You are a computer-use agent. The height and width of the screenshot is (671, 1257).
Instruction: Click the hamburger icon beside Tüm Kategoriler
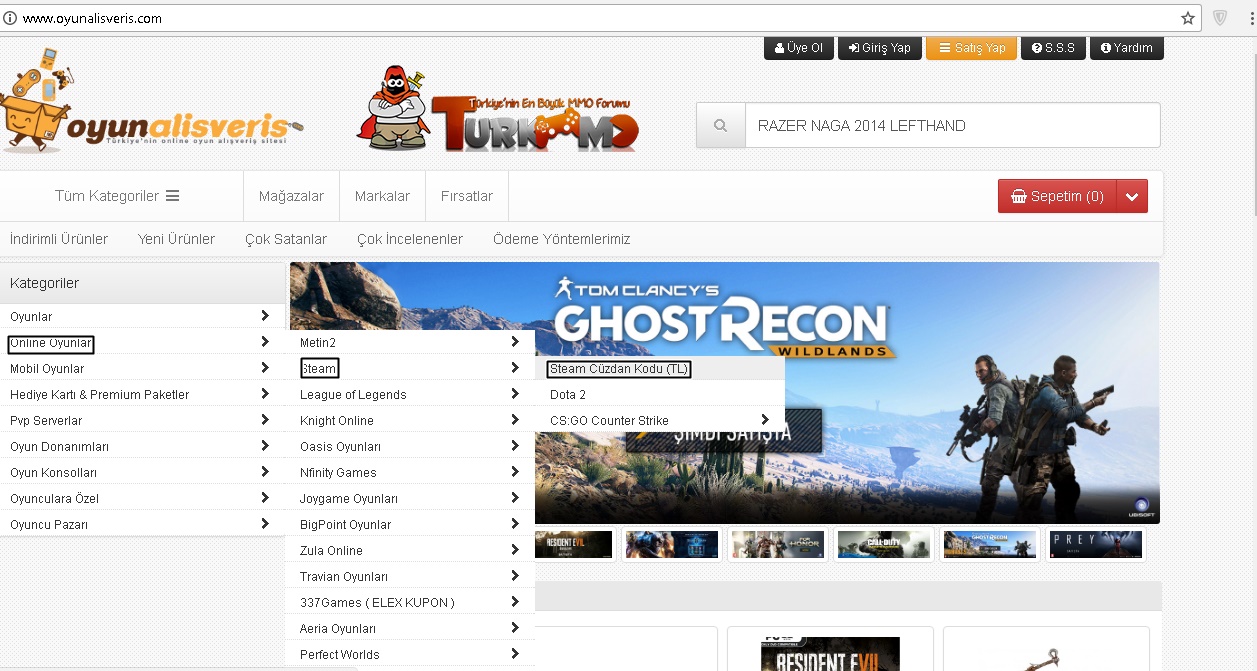pos(172,196)
